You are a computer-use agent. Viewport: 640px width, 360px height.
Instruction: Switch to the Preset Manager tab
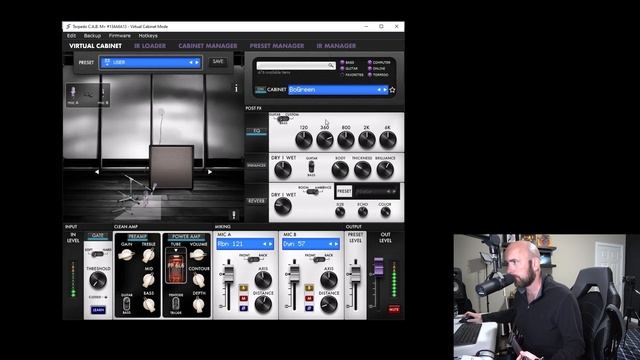point(277,46)
